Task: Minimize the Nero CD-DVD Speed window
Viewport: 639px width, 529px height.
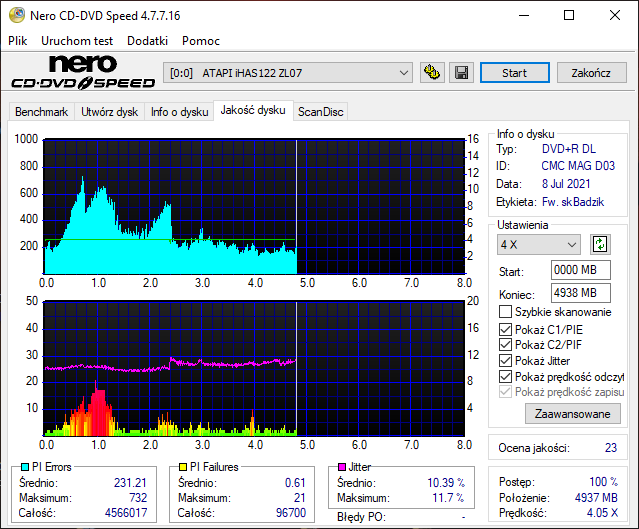Action: coord(524,15)
